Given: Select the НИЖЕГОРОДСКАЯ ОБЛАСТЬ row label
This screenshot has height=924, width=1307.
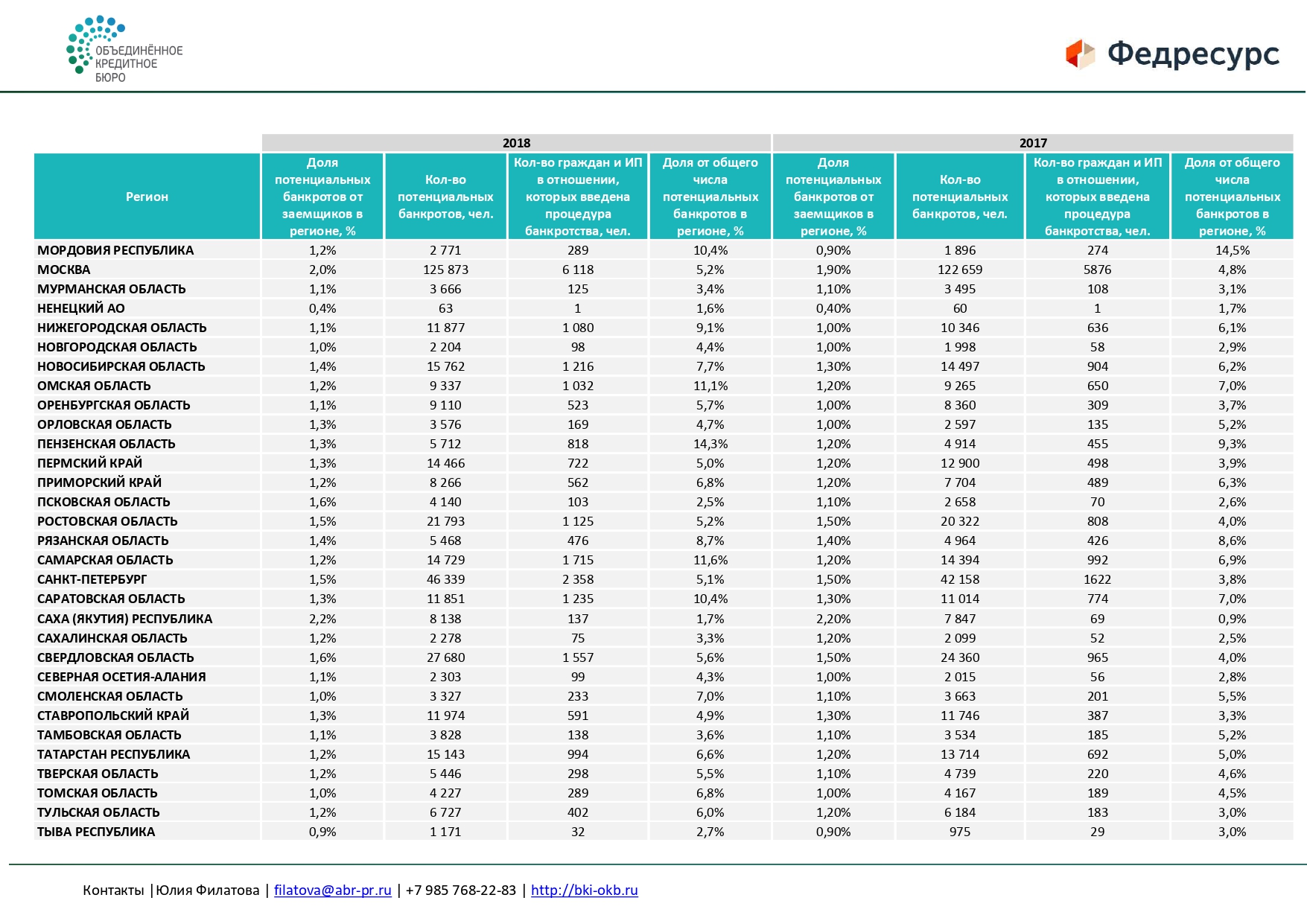Looking at the screenshot, I should click(x=122, y=328).
